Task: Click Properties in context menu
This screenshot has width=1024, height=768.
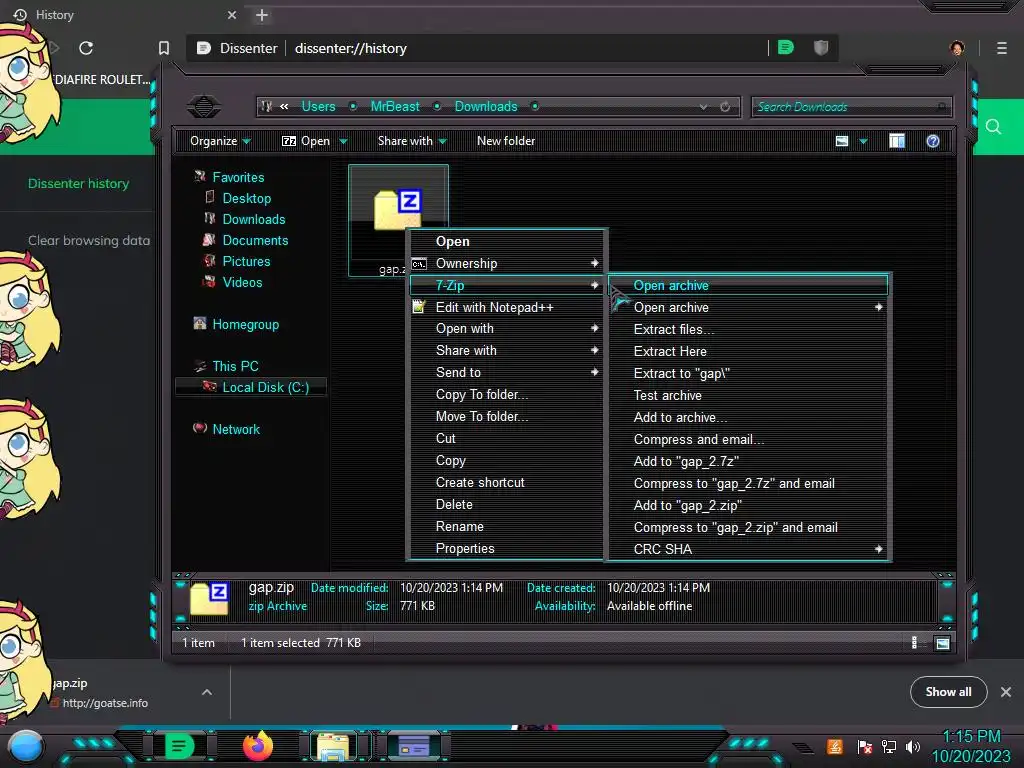Action: coord(507,549)
